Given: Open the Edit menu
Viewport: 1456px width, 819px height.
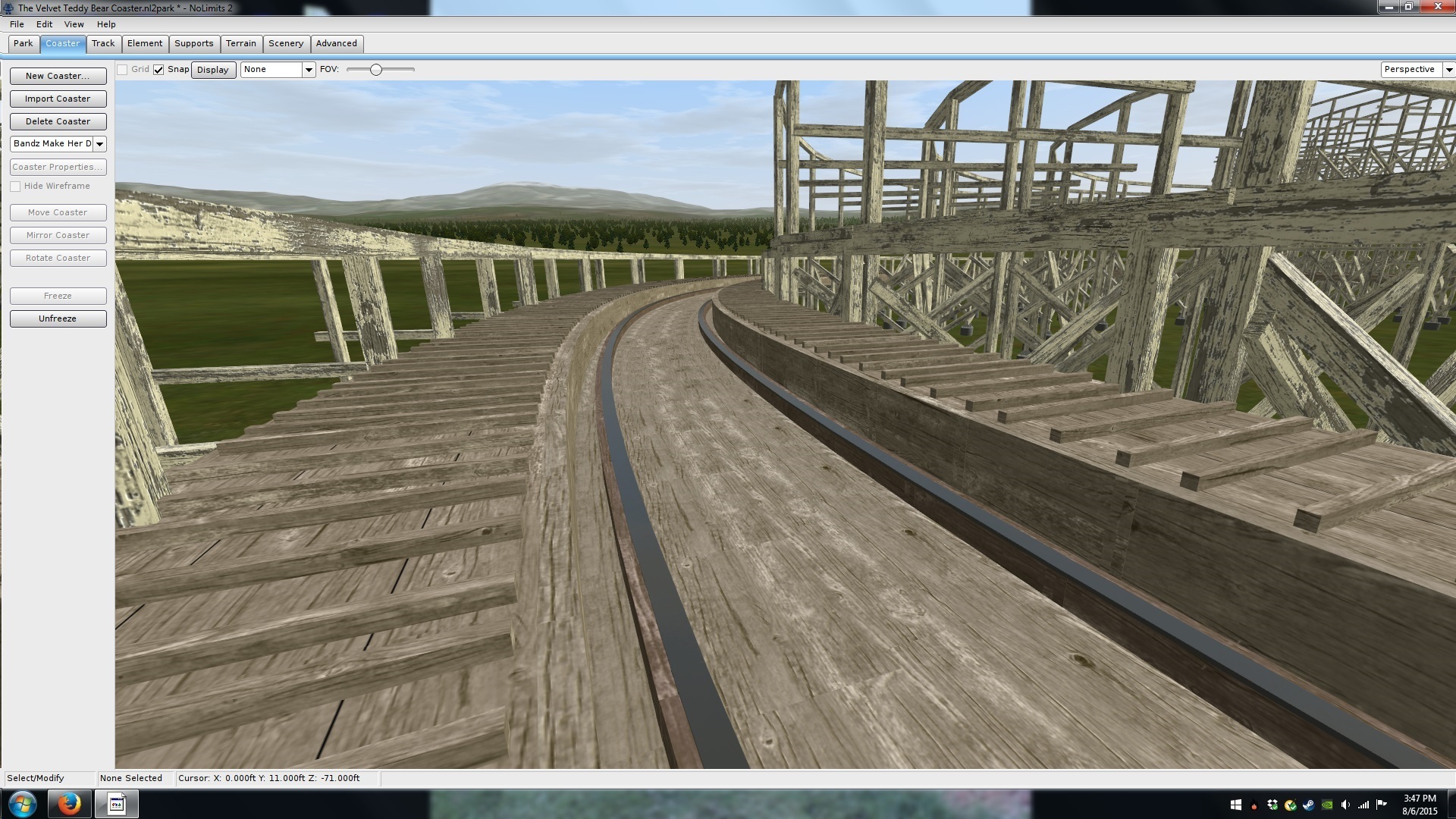Looking at the screenshot, I should click(x=44, y=24).
